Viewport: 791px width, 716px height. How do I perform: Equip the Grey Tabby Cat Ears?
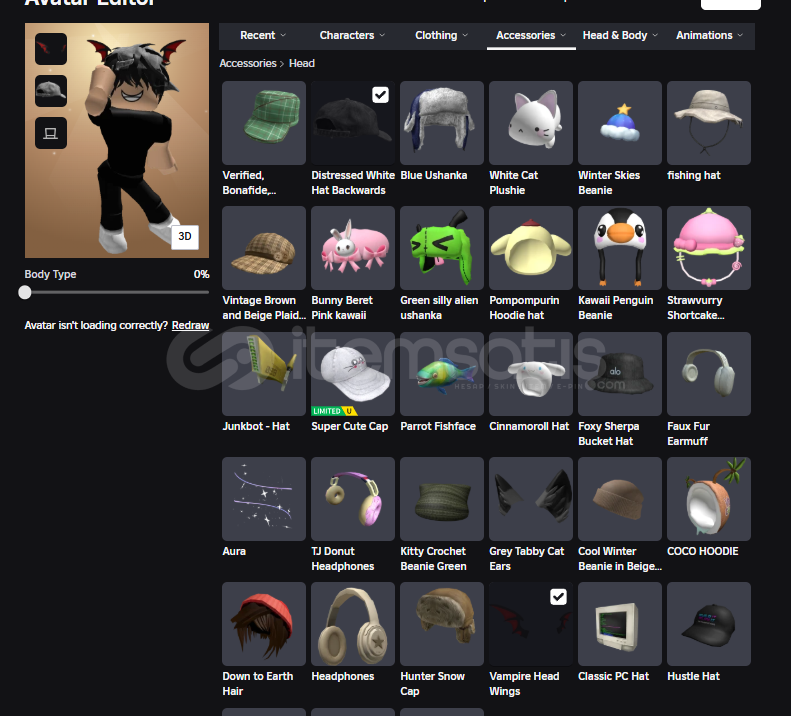coord(531,499)
